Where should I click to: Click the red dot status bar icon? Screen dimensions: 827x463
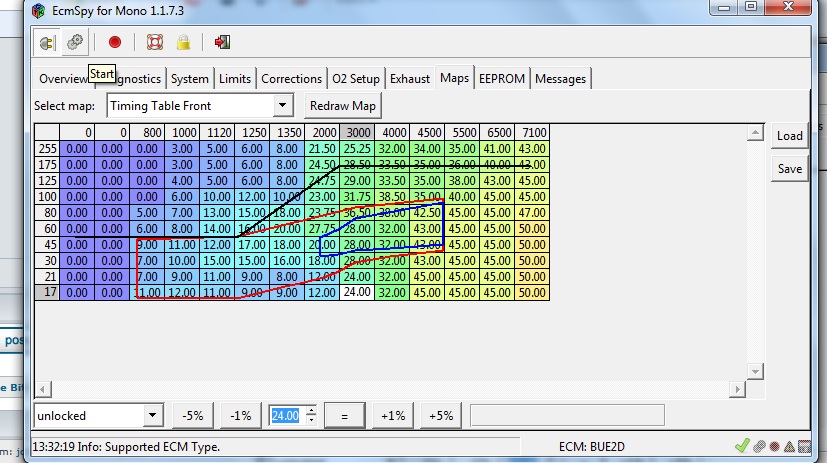click(774, 447)
